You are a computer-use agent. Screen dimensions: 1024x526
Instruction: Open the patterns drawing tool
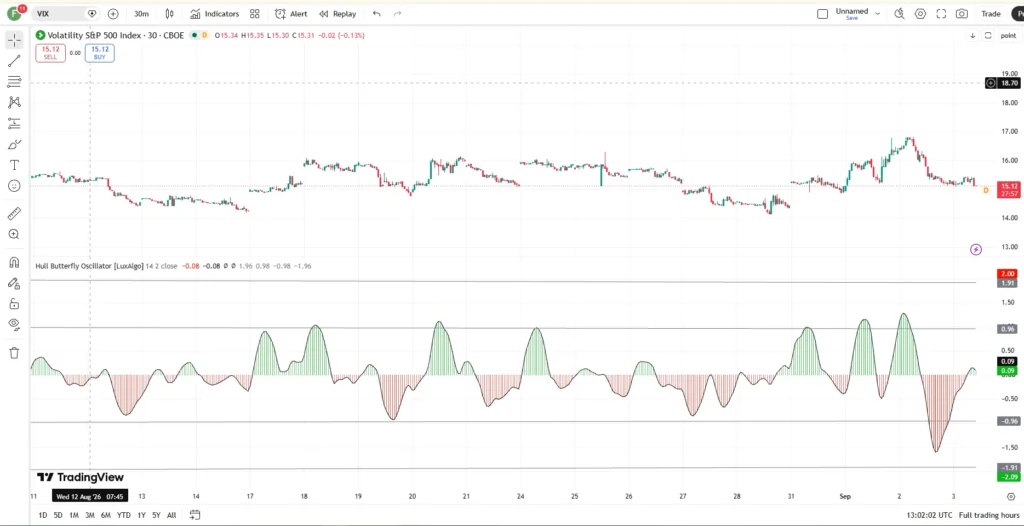[14, 103]
